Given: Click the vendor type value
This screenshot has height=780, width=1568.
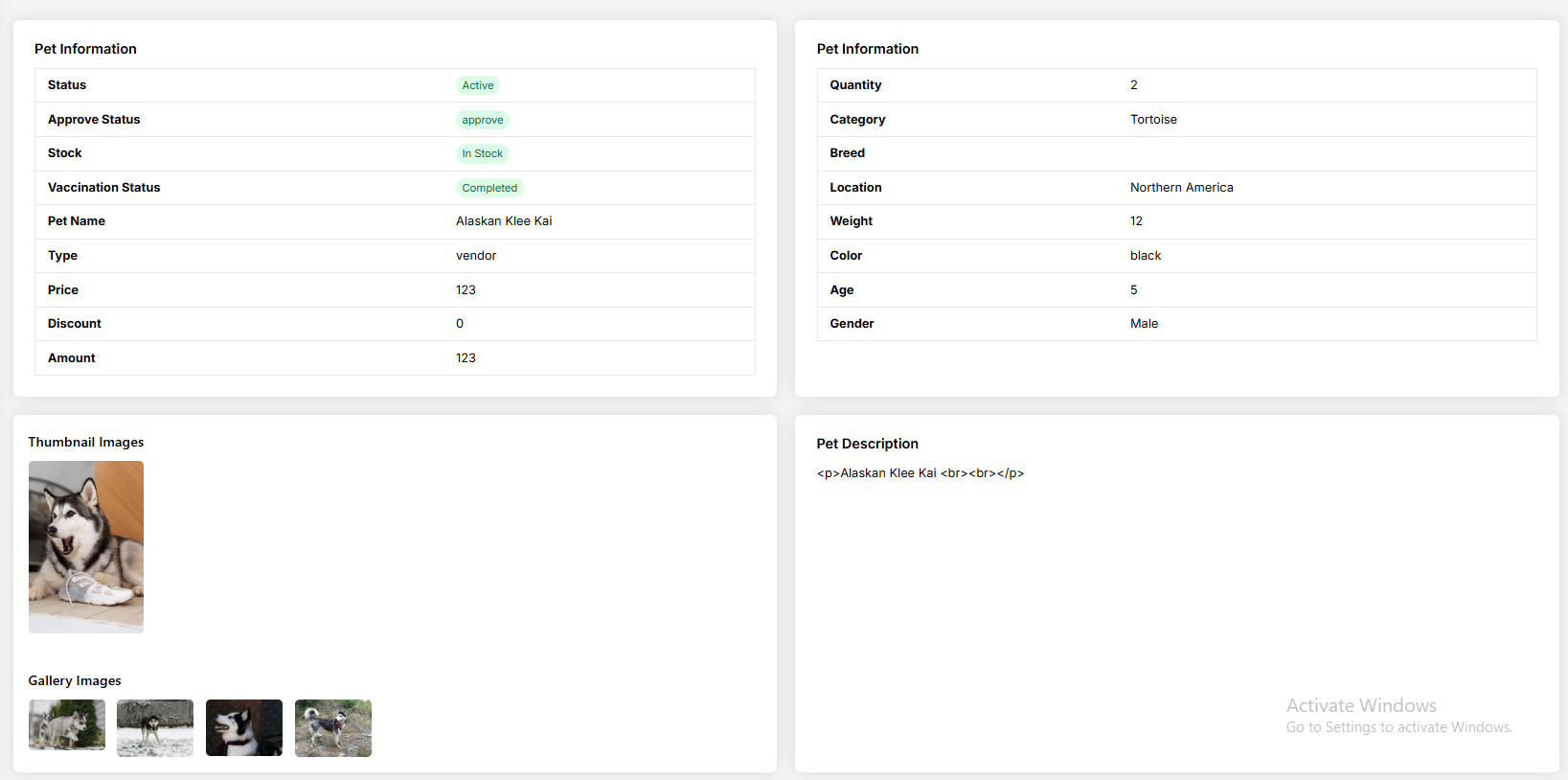Looking at the screenshot, I should tap(476, 256).
